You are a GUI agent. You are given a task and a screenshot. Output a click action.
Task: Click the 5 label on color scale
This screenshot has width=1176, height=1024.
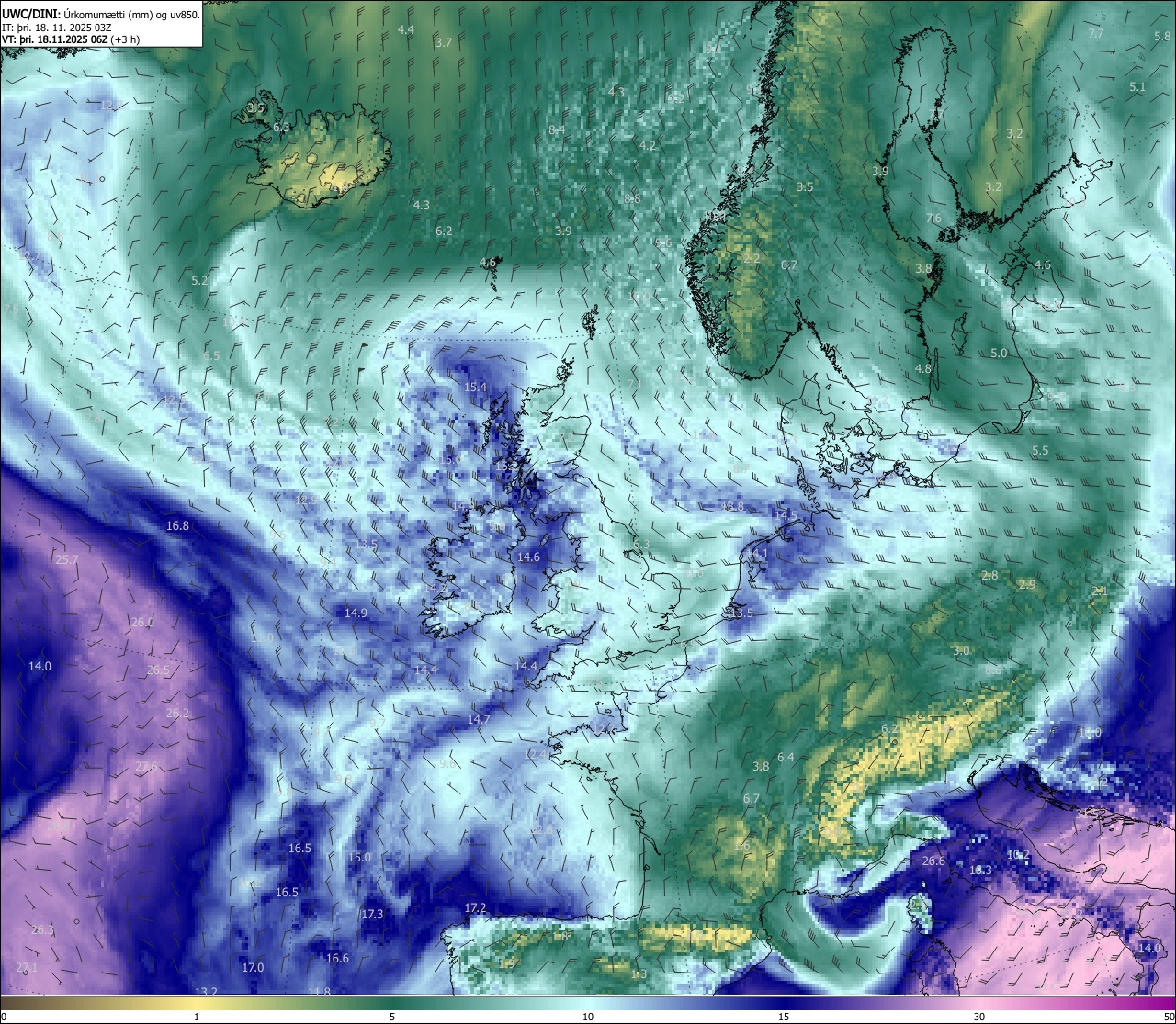(392, 1017)
